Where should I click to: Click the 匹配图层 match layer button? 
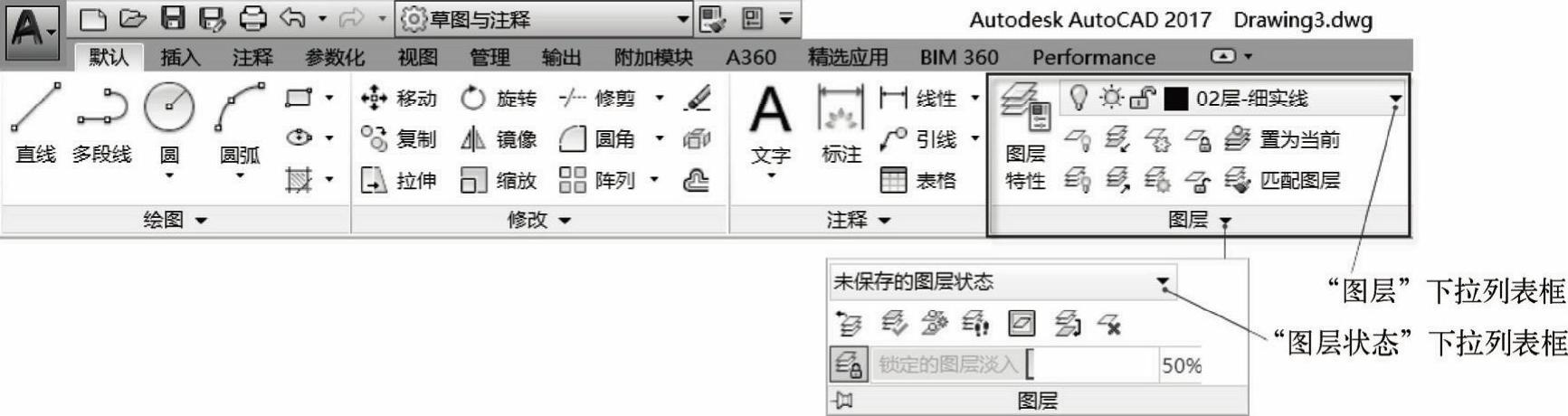(1282, 180)
